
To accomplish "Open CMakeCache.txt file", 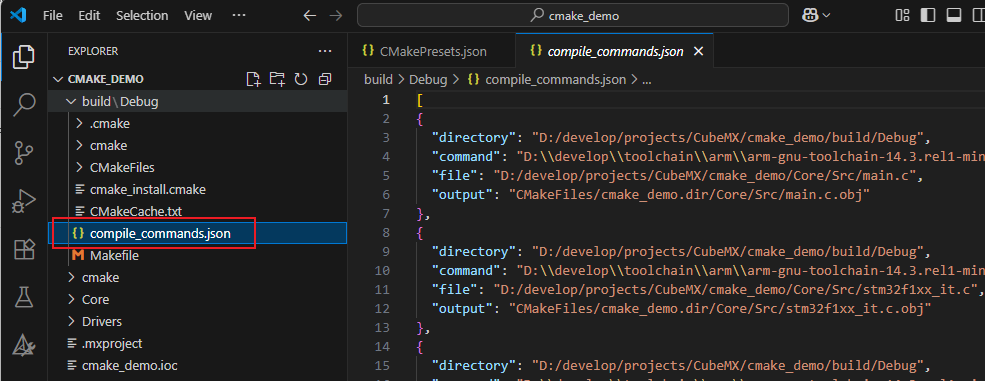I will [136, 212].
